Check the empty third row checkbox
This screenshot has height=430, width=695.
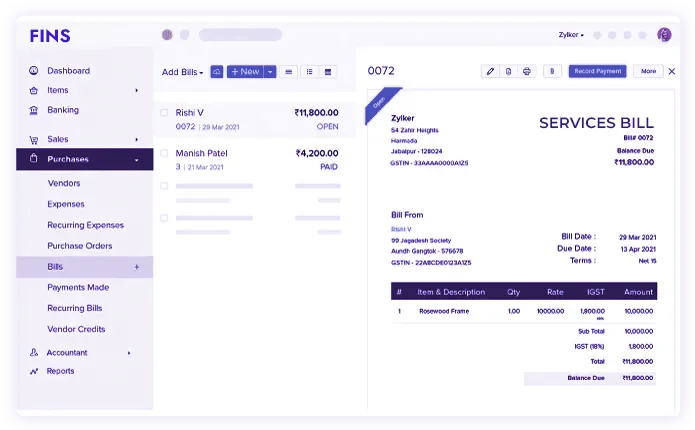[x=165, y=185]
